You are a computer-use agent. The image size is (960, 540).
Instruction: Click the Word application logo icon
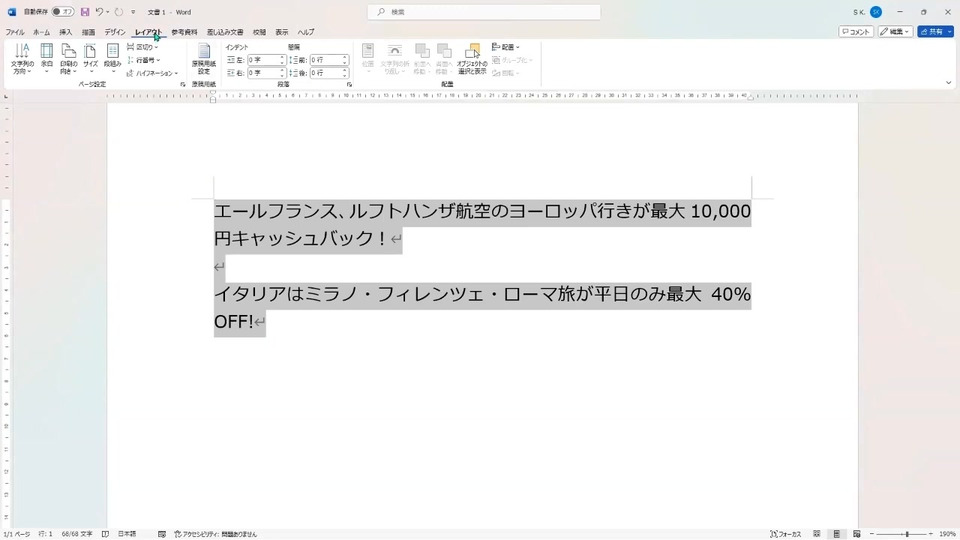[x=12, y=12]
